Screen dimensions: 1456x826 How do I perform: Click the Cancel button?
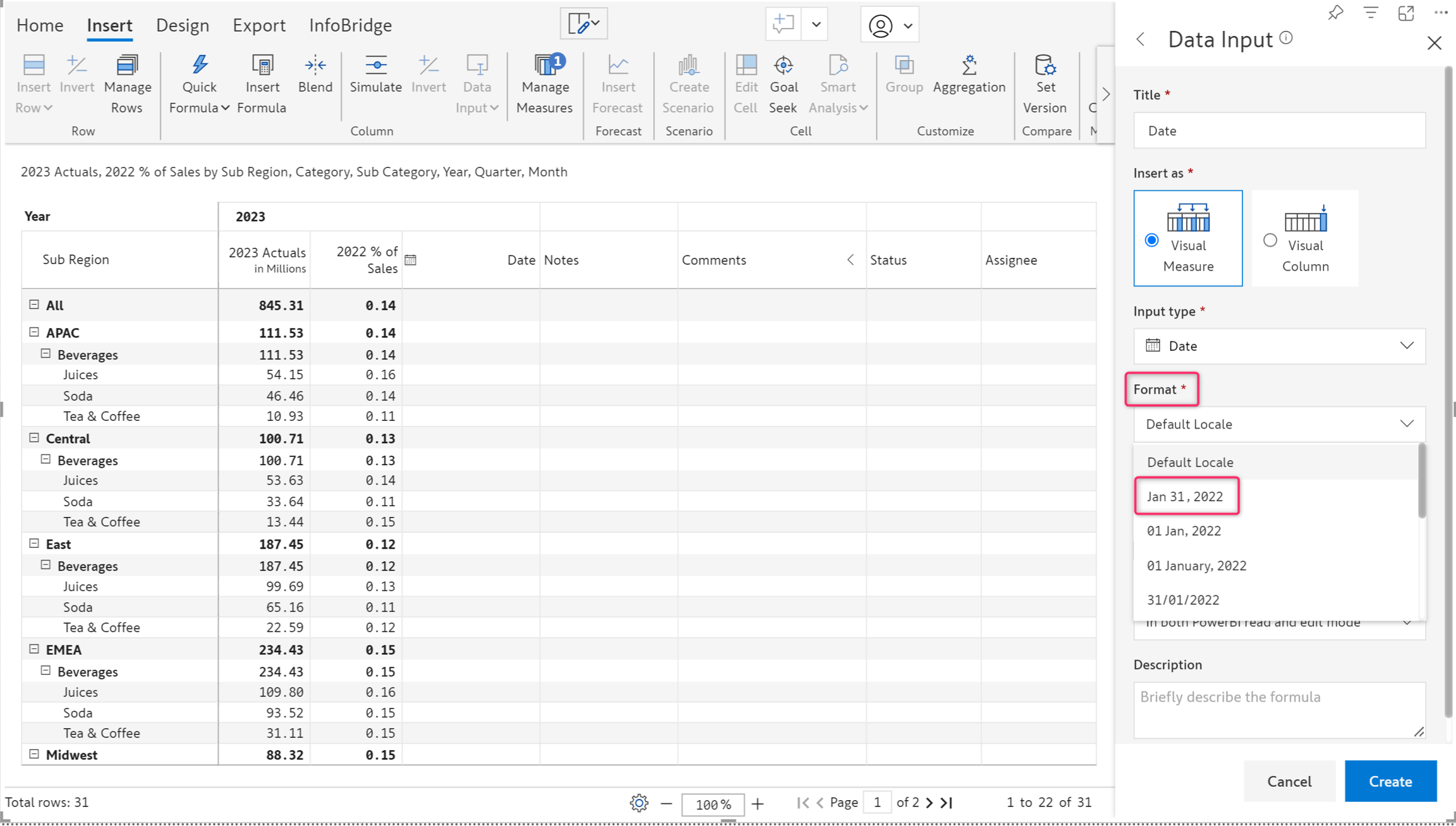pyautogui.click(x=1289, y=781)
